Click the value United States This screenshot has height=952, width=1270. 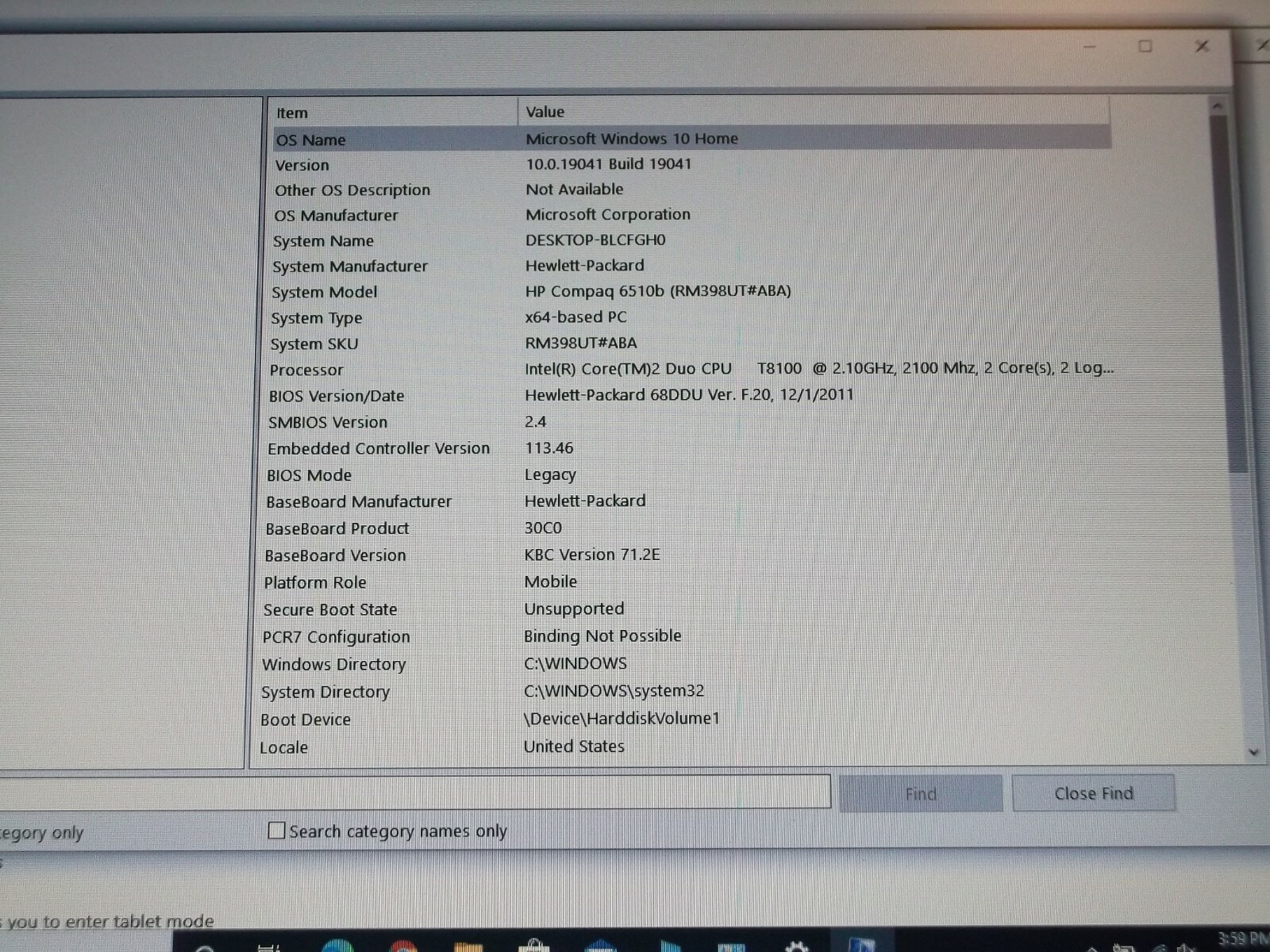pyautogui.click(x=574, y=746)
